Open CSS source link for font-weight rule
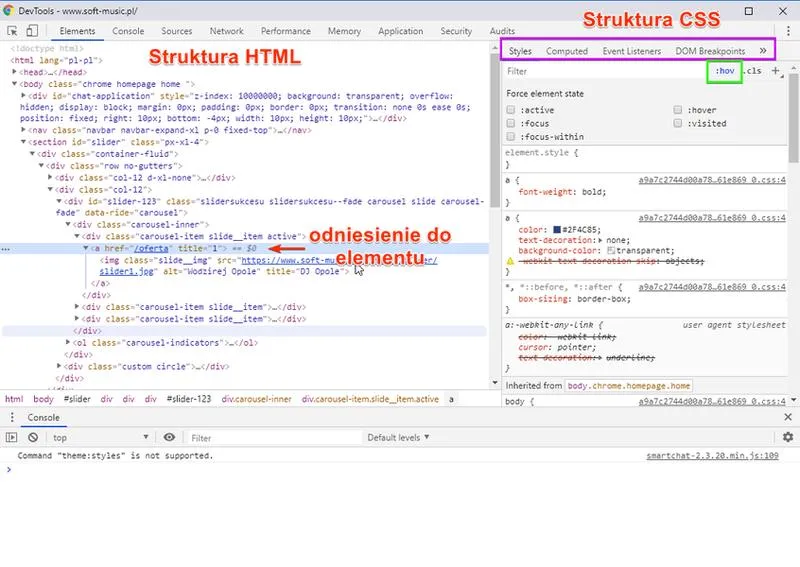The width and height of the screenshot is (800, 567). click(712, 180)
